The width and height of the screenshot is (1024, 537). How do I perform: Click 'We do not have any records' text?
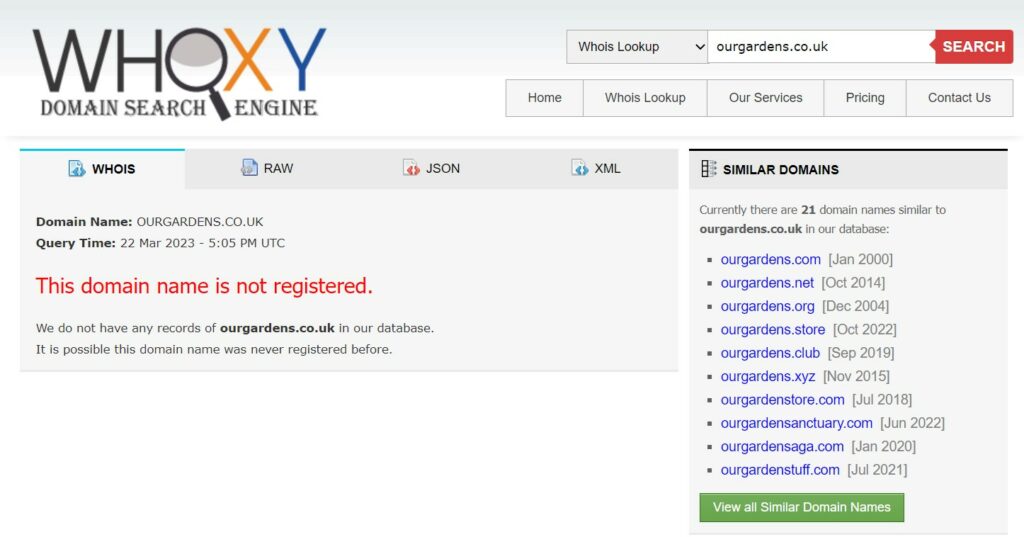click(x=234, y=328)
